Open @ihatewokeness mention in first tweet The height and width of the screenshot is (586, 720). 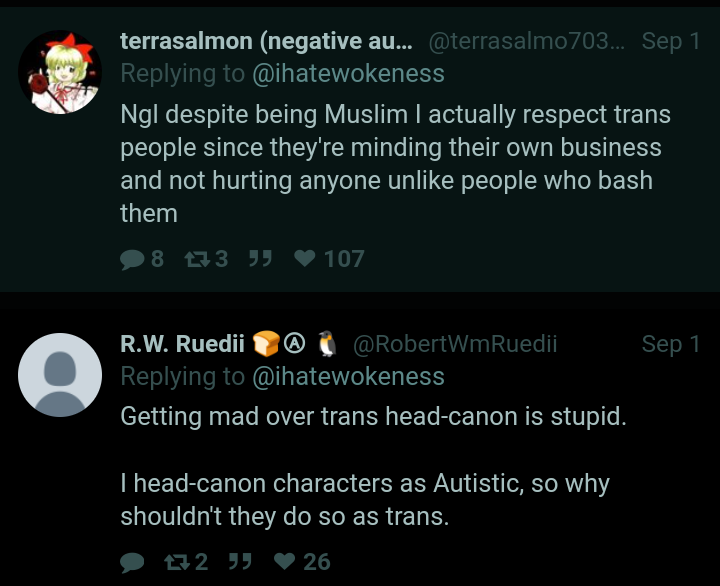coord(348,73)
